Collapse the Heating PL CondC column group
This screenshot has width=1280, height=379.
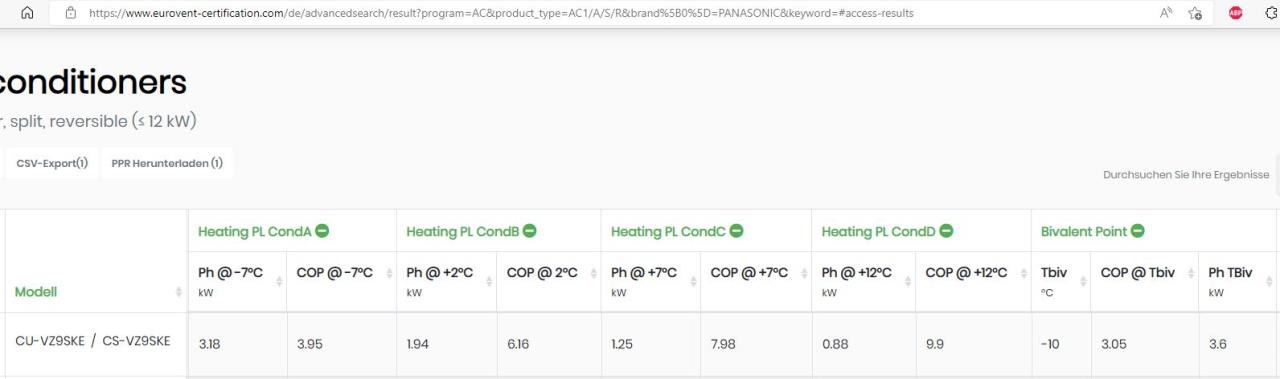[x=736, y=231]
